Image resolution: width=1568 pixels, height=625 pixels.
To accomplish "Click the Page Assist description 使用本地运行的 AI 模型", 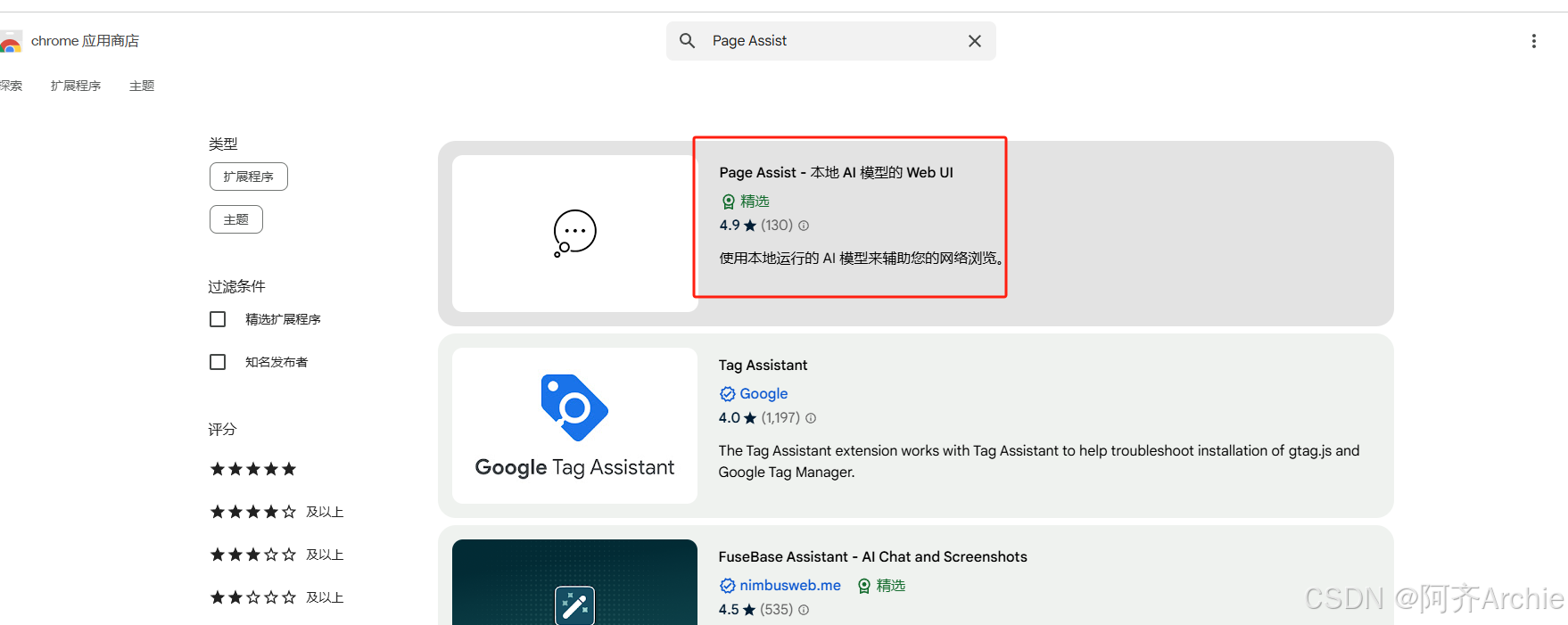I will pyautogui.click(x=862, y=259).
